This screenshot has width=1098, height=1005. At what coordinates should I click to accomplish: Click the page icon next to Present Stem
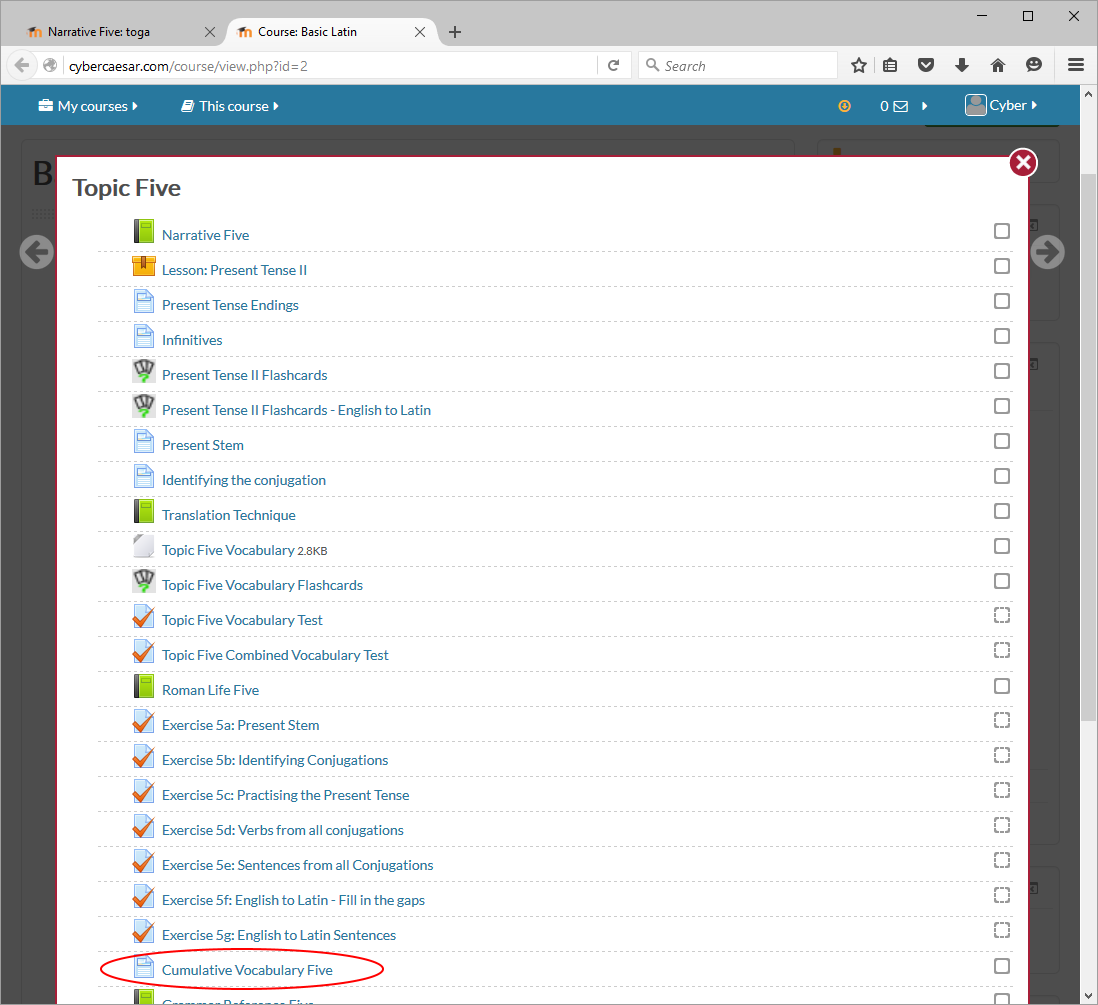point(144,441)
